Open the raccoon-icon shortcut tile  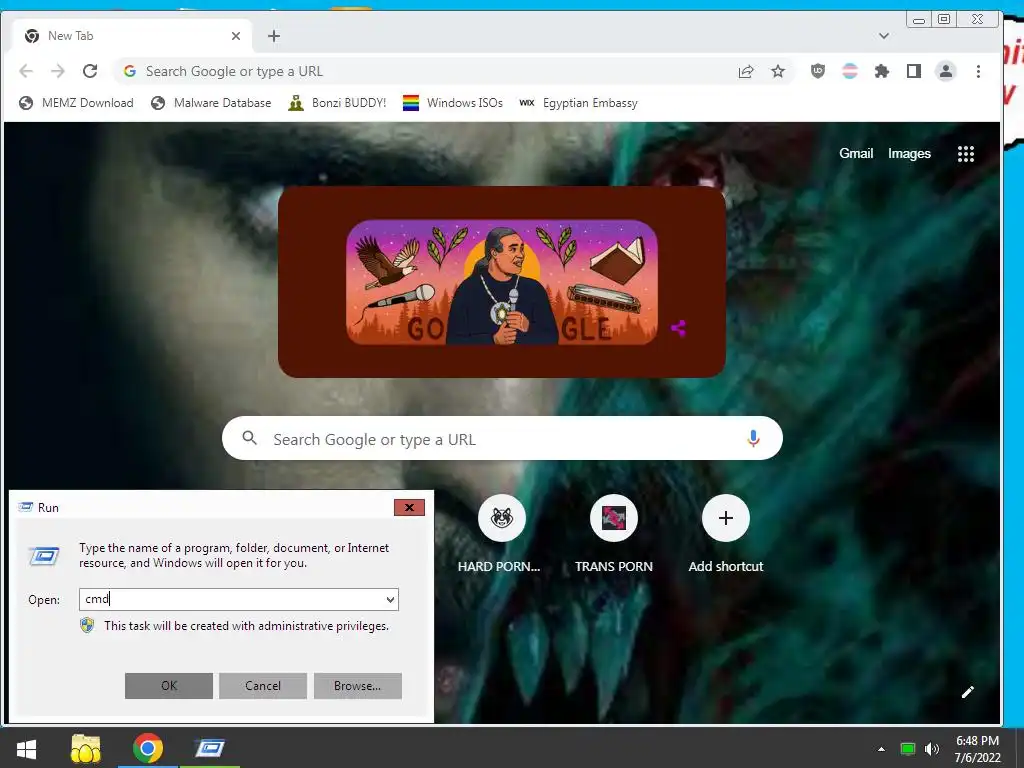tap(502, 519)
